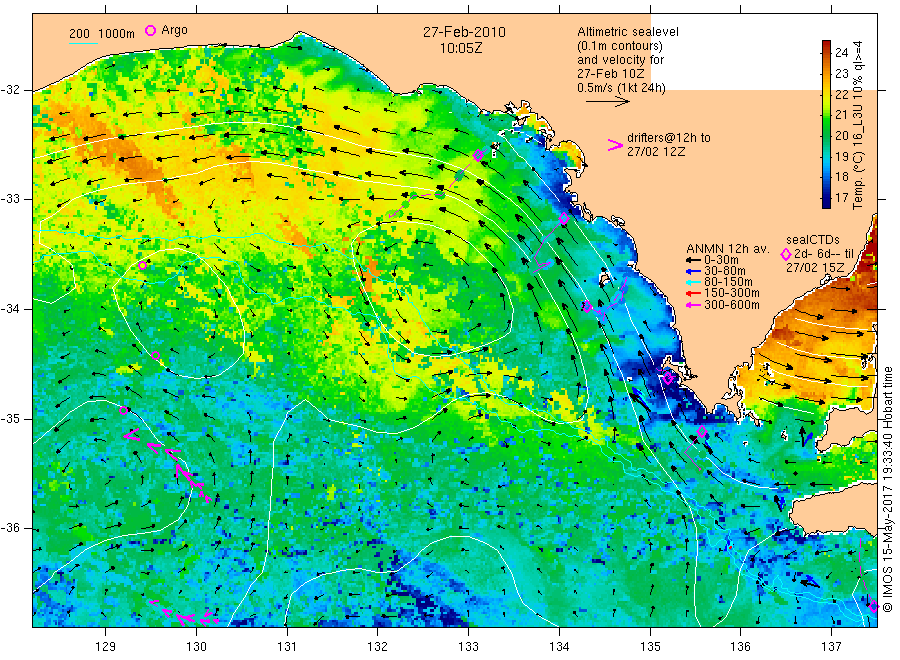
Task: Click the 133 longitude axis label
Action: 468,647
